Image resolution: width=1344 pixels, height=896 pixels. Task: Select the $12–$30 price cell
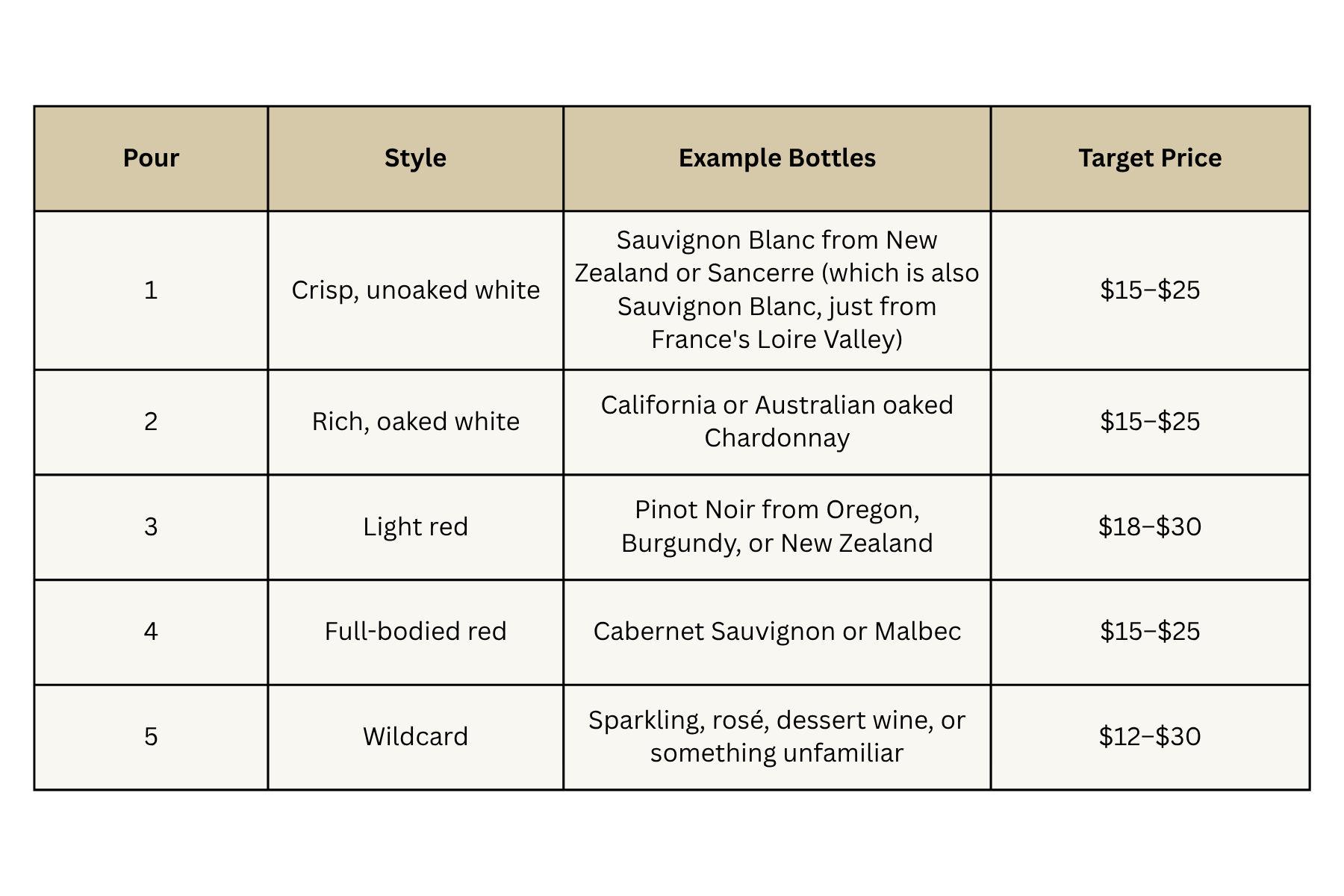pos(1150,737)
